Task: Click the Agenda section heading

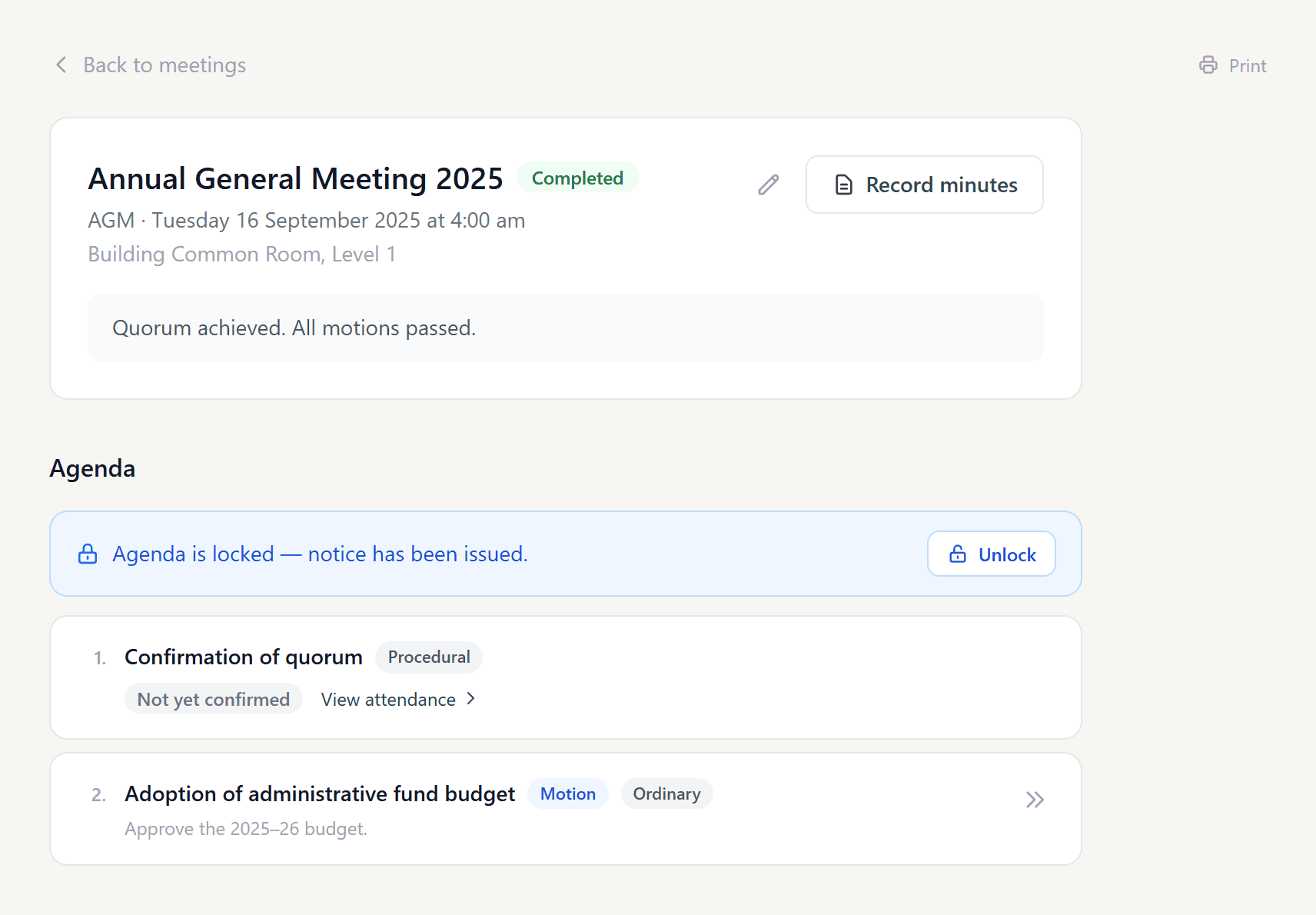Action: [92, 468]
